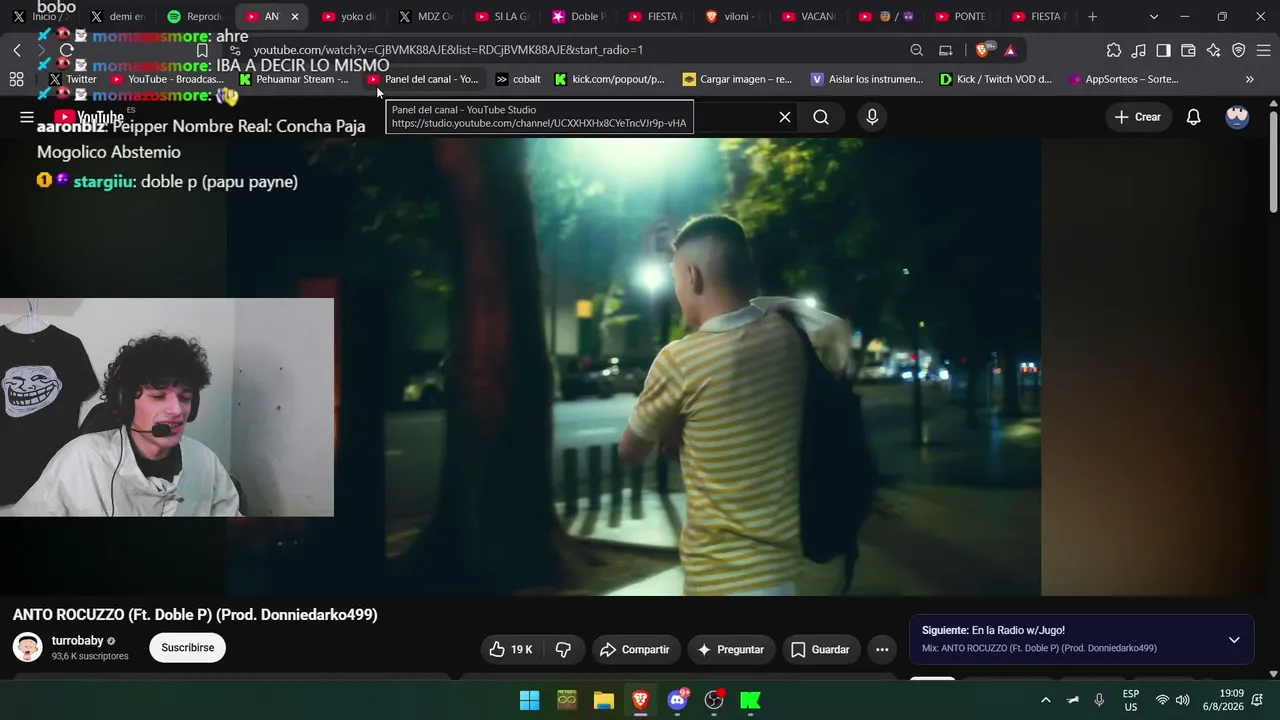Switch to the Spotify Reproduc browser tab
This screenshot has width=1280, height=720.
point(195,17)
